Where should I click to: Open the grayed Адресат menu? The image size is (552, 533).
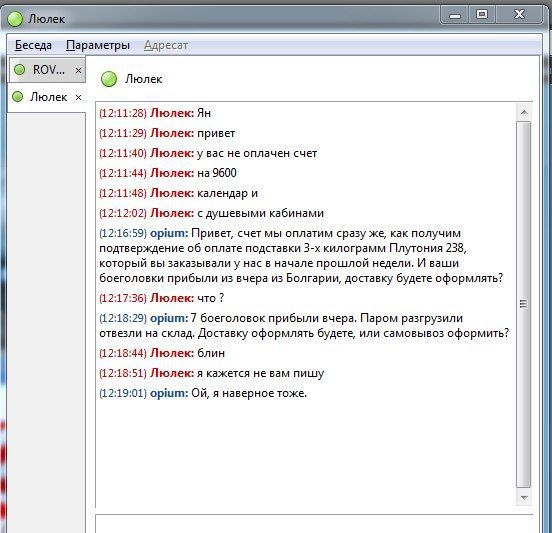(x=166, y=45)
